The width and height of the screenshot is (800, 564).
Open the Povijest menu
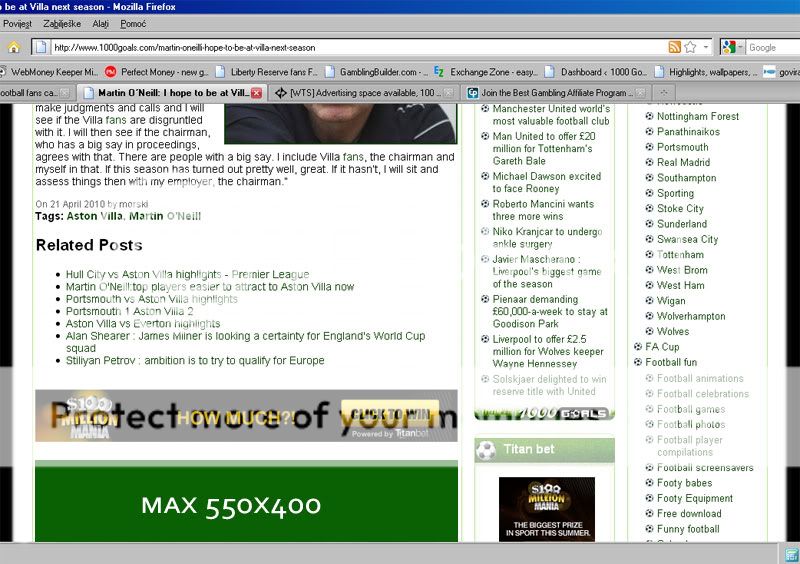17,24
